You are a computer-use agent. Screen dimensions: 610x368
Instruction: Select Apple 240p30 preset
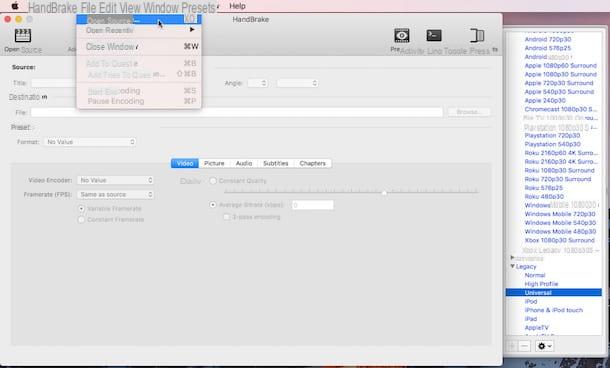click(x=545, y=100)
